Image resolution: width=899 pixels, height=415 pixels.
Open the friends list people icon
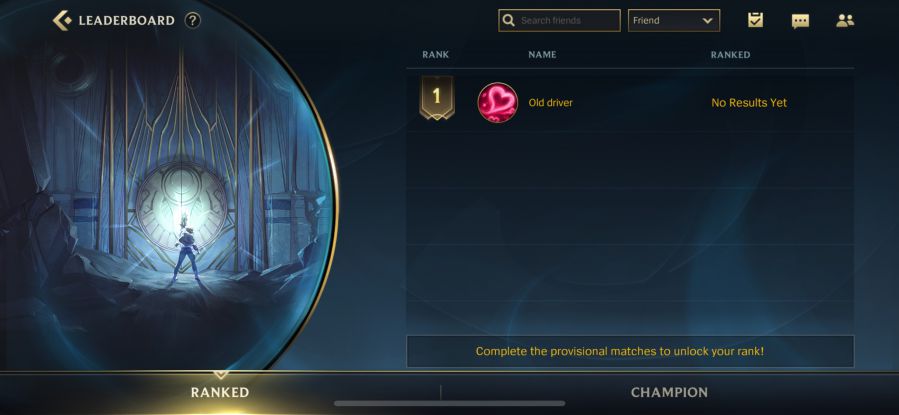(845, 21)
